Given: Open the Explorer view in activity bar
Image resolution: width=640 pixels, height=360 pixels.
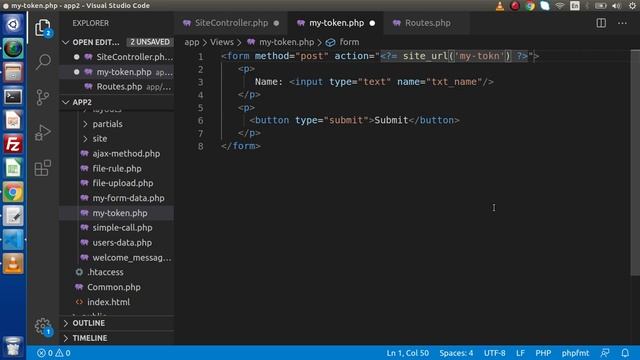Looking at the screenshot, I should coord(42,28).
